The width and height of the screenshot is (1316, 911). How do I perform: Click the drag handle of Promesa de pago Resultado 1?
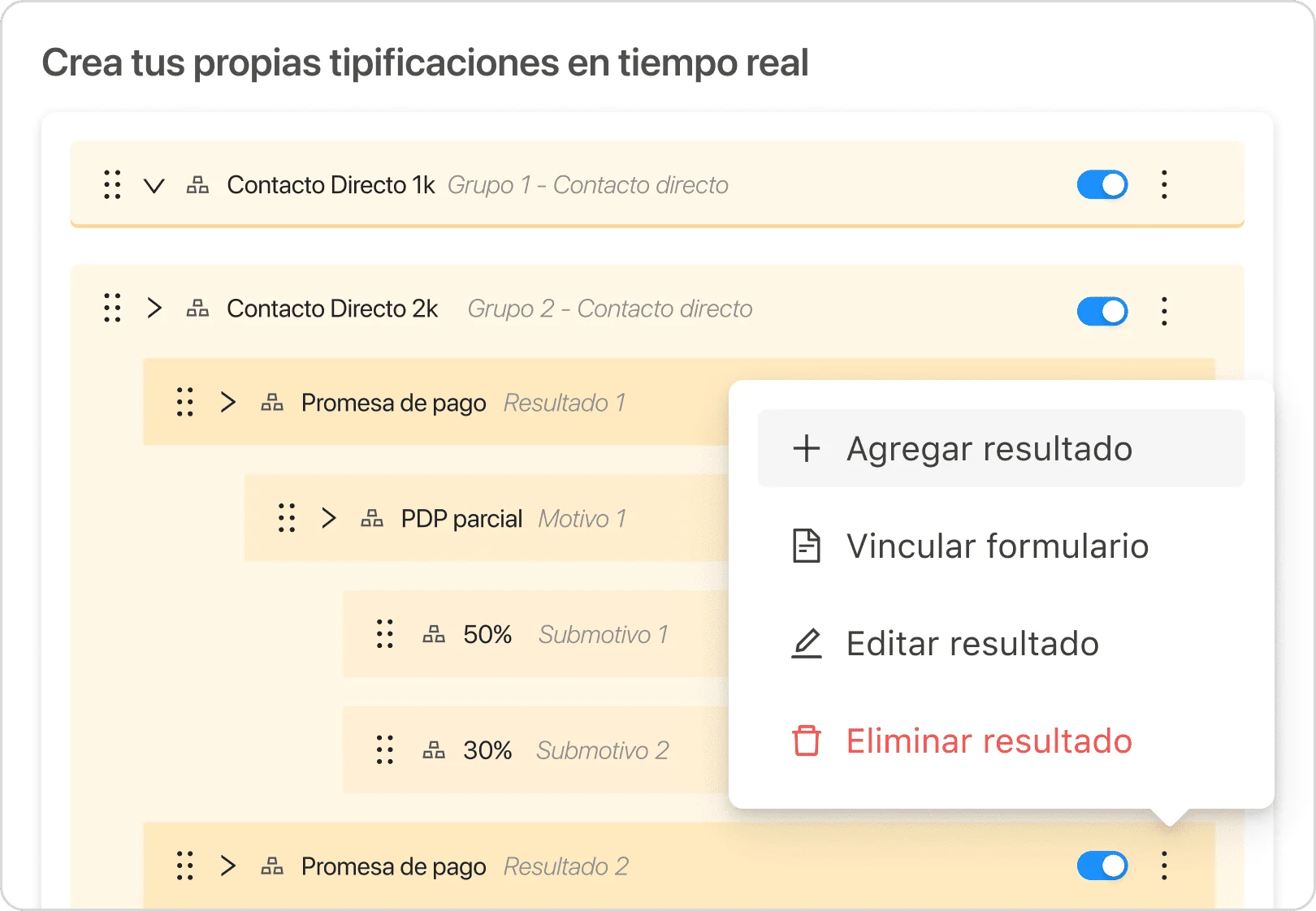185,402
